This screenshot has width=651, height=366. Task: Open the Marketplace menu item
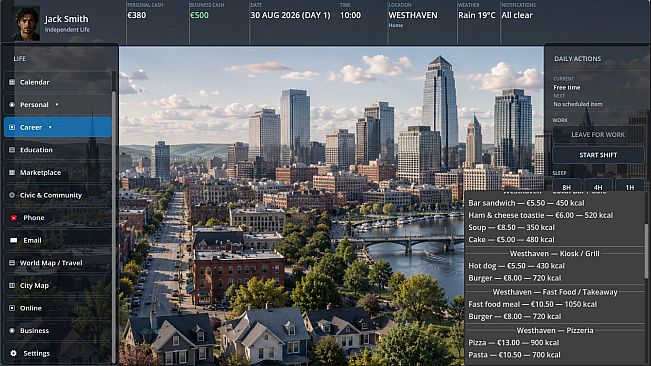pyautogui.click(x=58, y=172)
